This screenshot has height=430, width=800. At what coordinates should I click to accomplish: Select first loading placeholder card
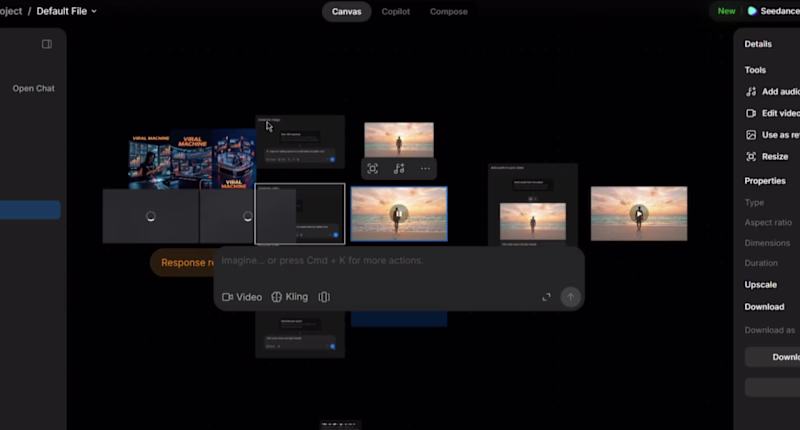pos(151,216)
